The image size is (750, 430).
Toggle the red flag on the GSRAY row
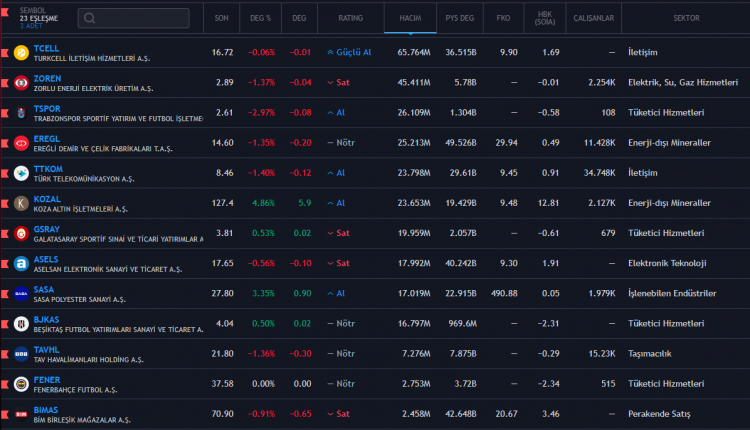(5, 233)
